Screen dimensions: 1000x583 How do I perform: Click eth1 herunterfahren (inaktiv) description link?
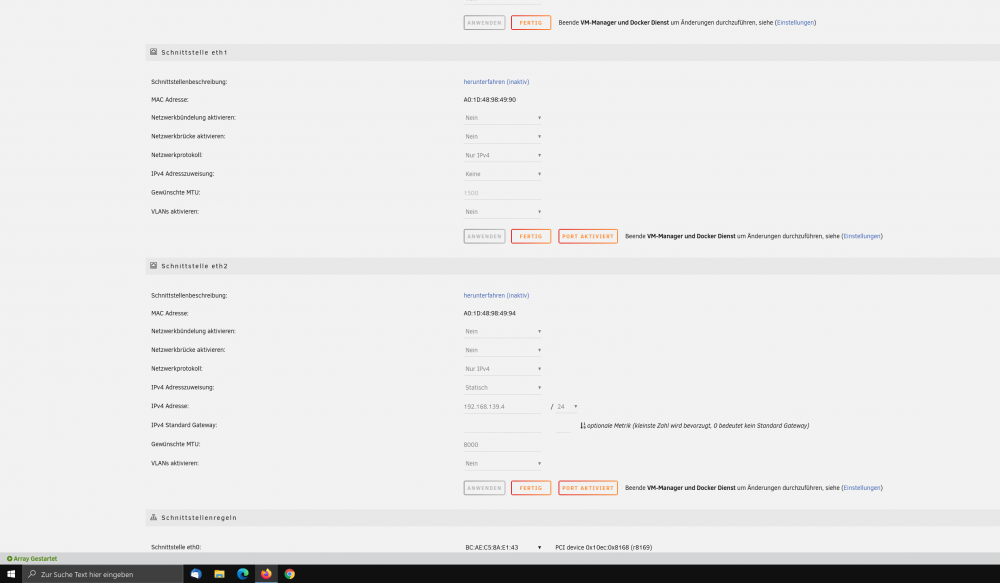[496, 82]
